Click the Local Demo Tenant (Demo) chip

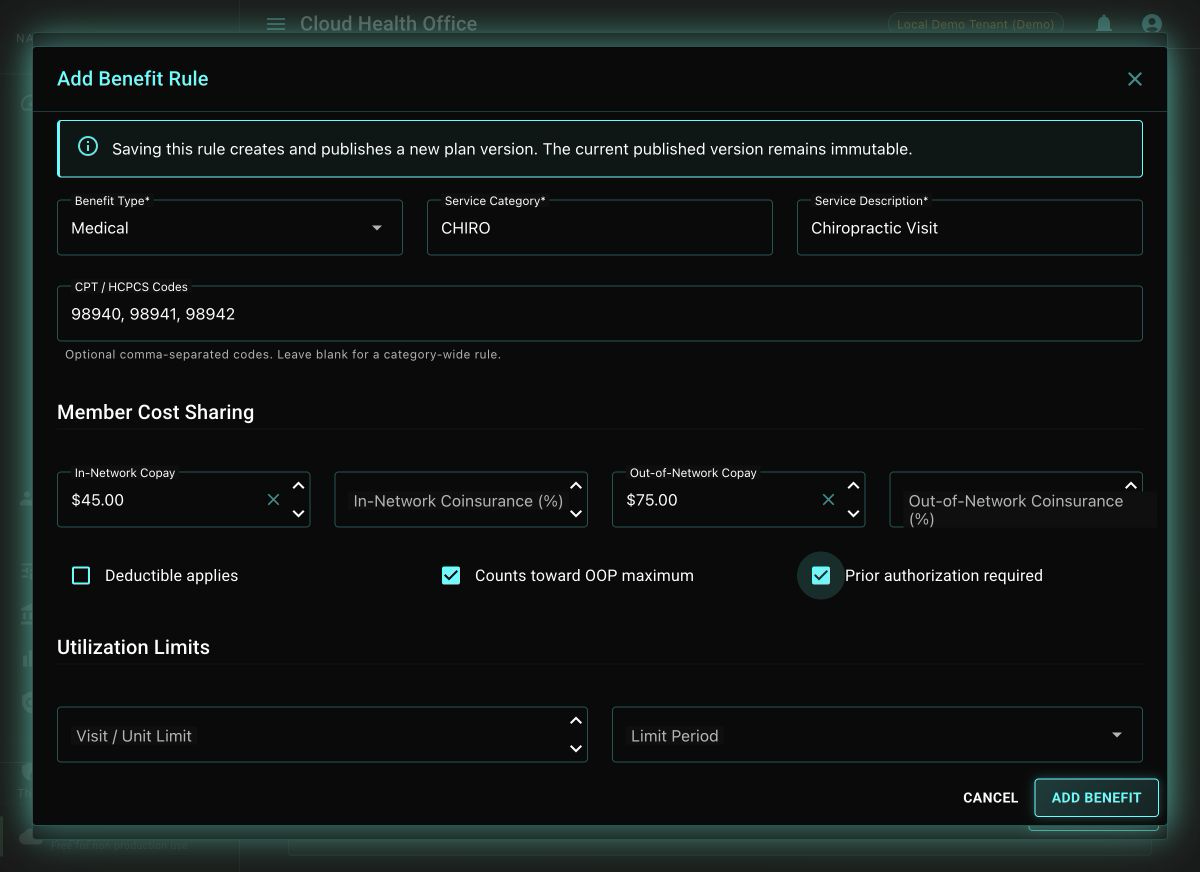[975, 24]
